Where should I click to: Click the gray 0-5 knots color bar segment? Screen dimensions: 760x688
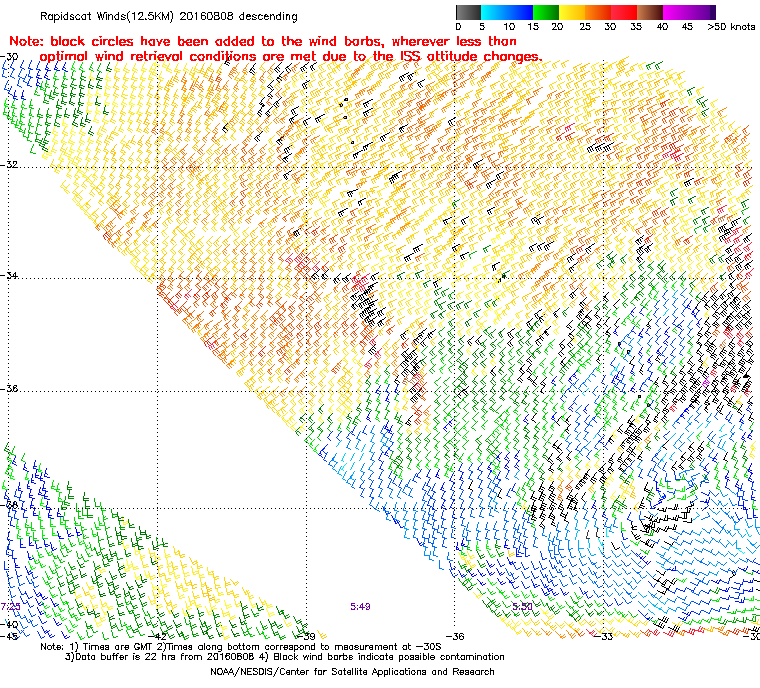click(x=468, y=12)
